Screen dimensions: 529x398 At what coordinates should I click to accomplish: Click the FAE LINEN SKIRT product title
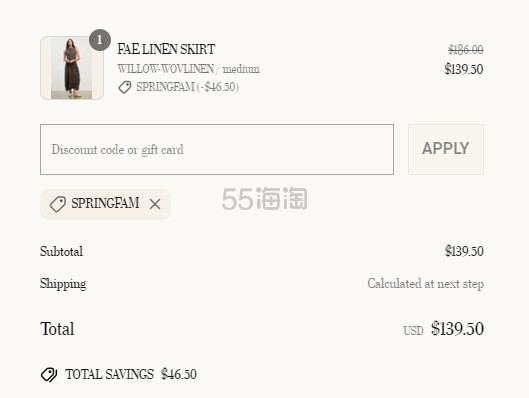166,49
